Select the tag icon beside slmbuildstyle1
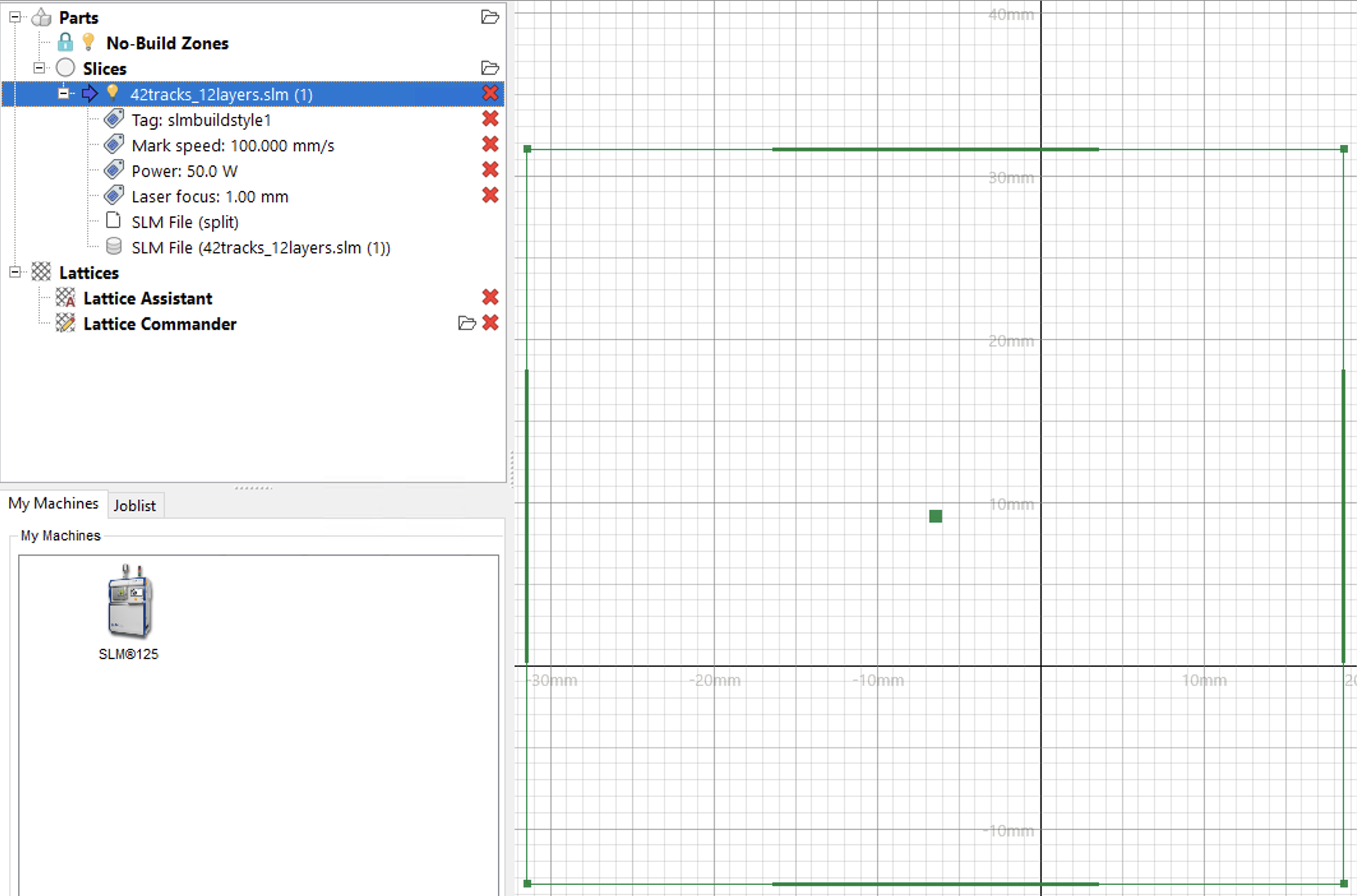Image resolution: width=1357 pixels, height=896 pixels. (x=113, y=119)
